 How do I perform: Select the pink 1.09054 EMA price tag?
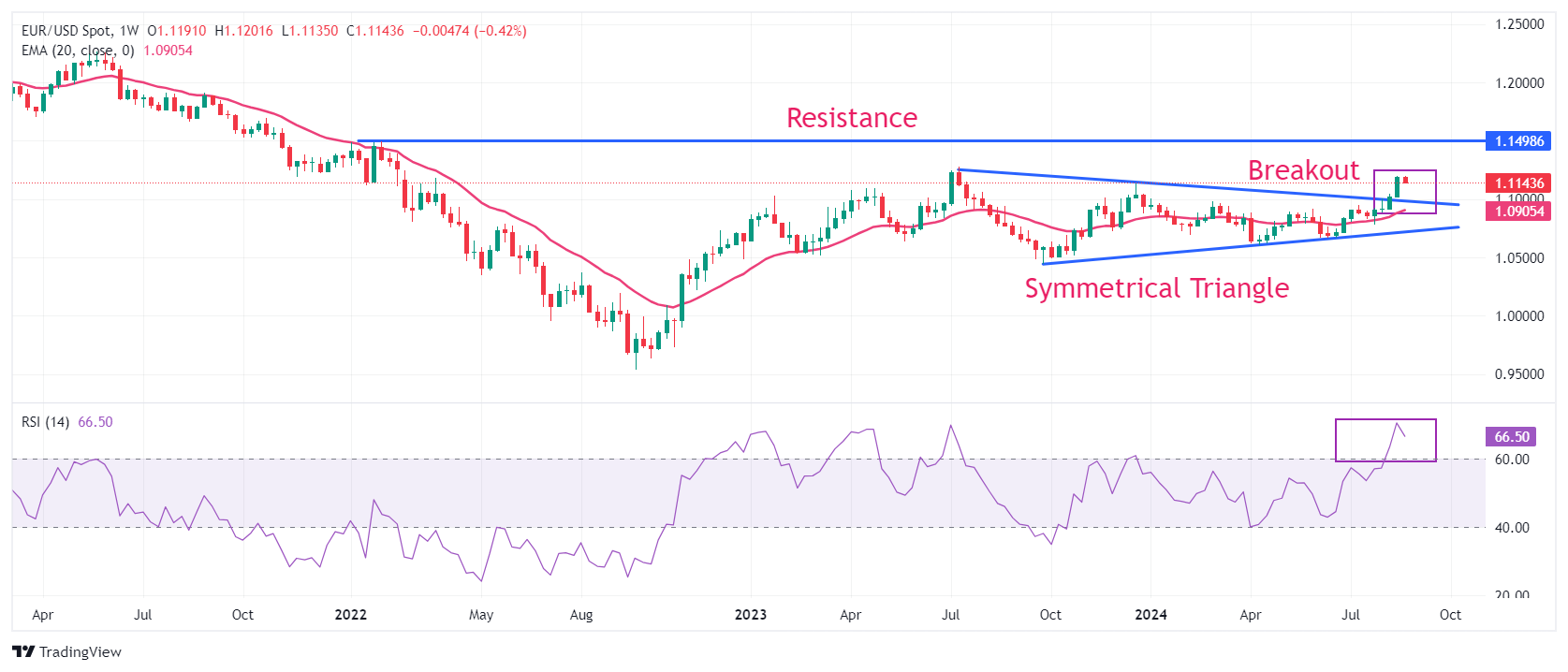(1518, 212)
